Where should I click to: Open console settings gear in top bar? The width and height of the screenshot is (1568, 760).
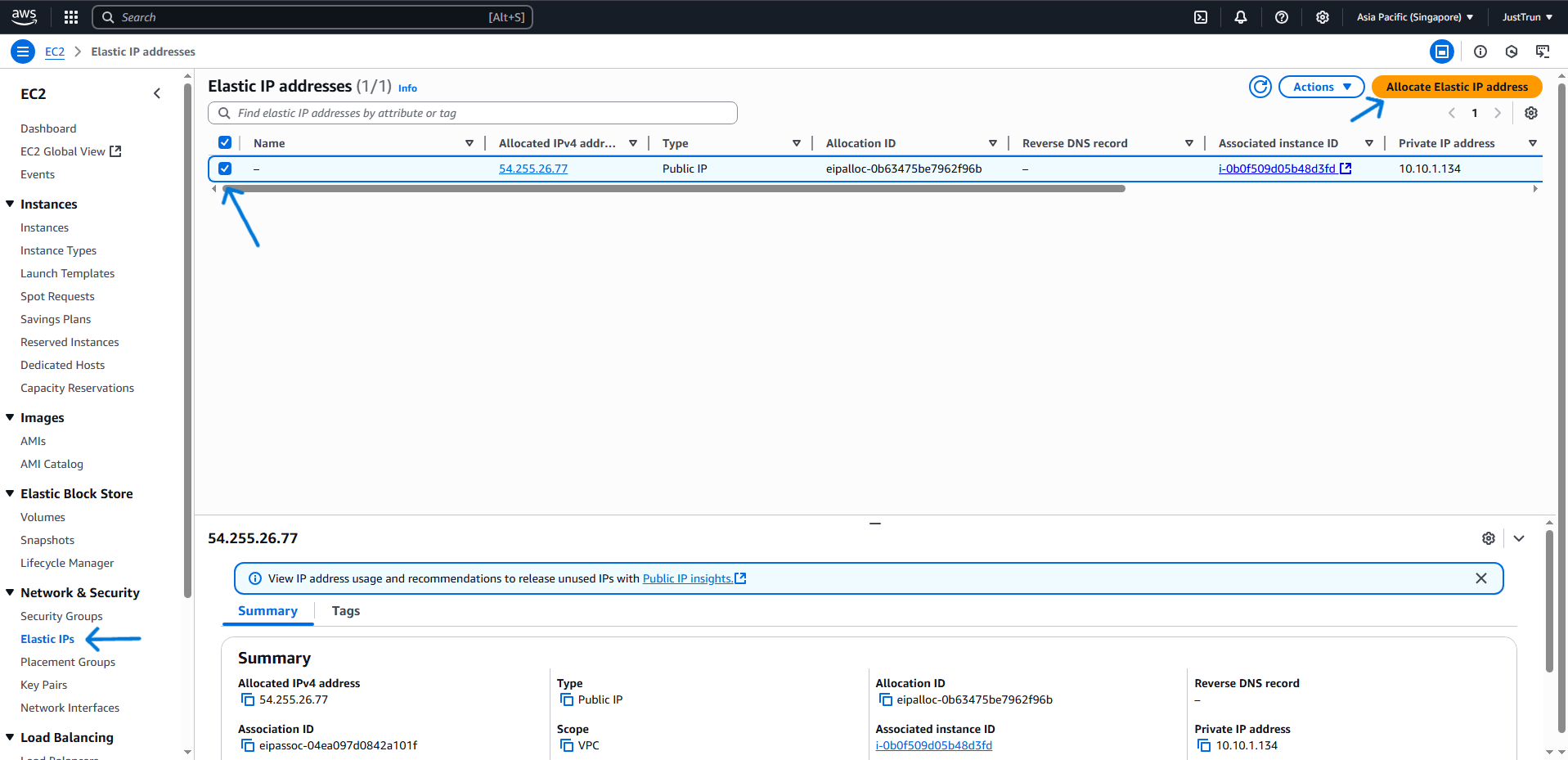coord(1323,17)
